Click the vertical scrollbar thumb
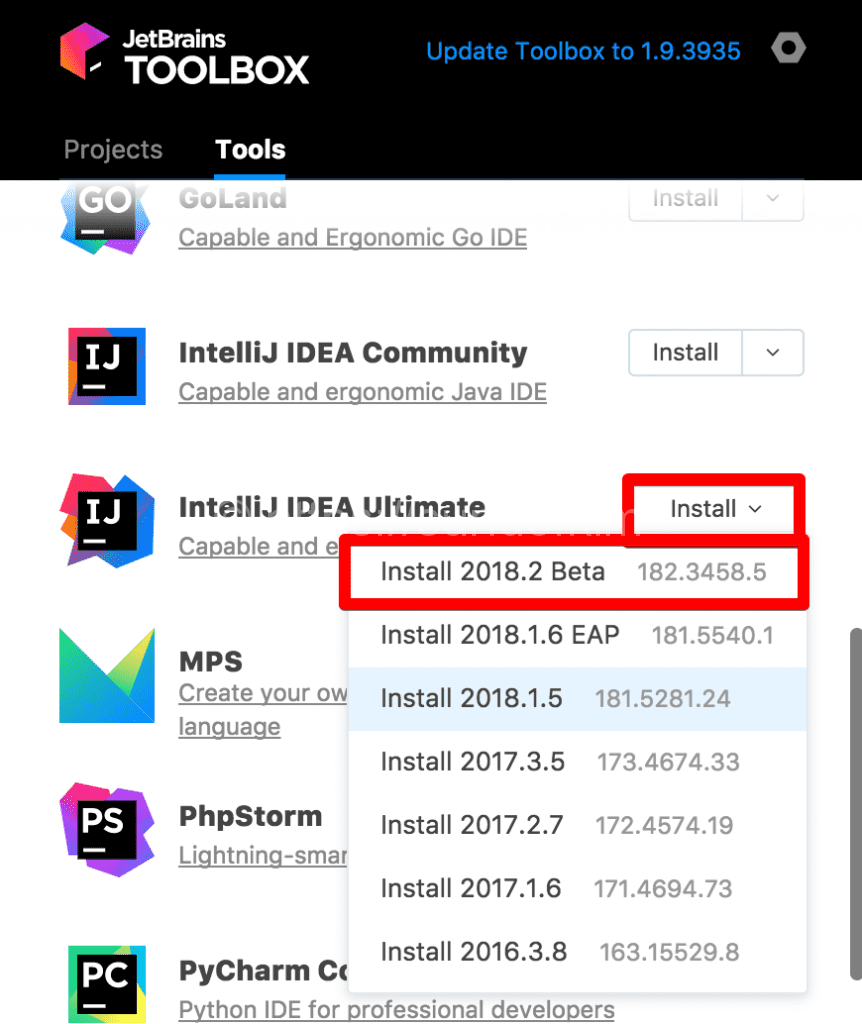 coord(855,805)
